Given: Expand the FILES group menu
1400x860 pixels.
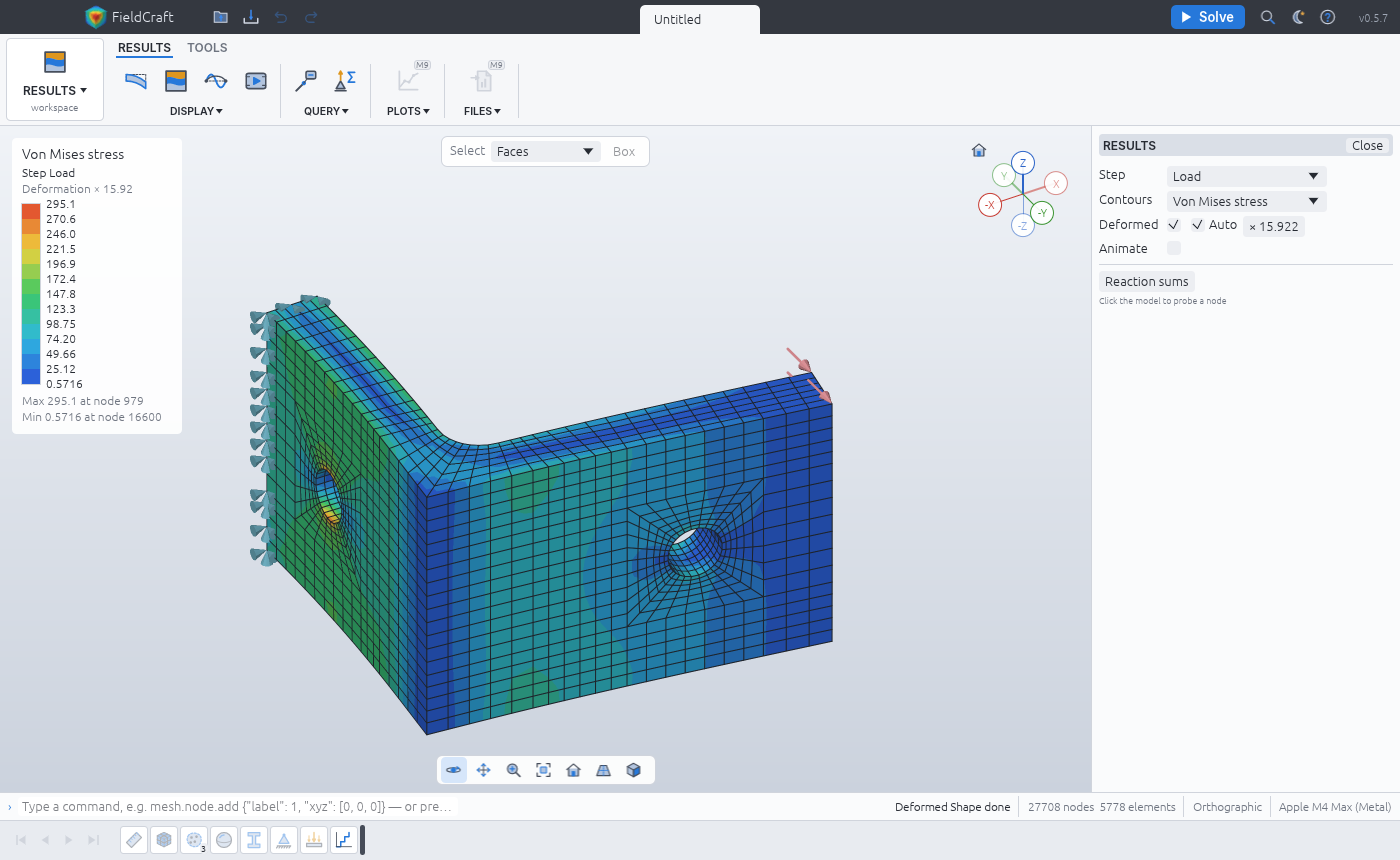Looking at the screenshot, I should [482, 111].
